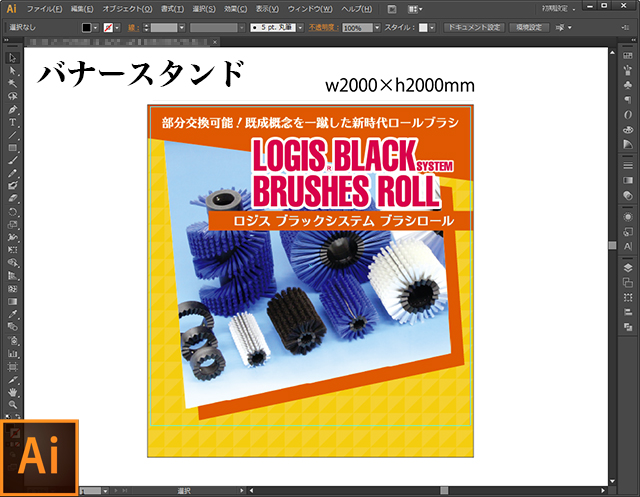Open the Character panel icon
The height and width of the screenshot is (497, 640).
pyautogui.click(x=628, y=246)
